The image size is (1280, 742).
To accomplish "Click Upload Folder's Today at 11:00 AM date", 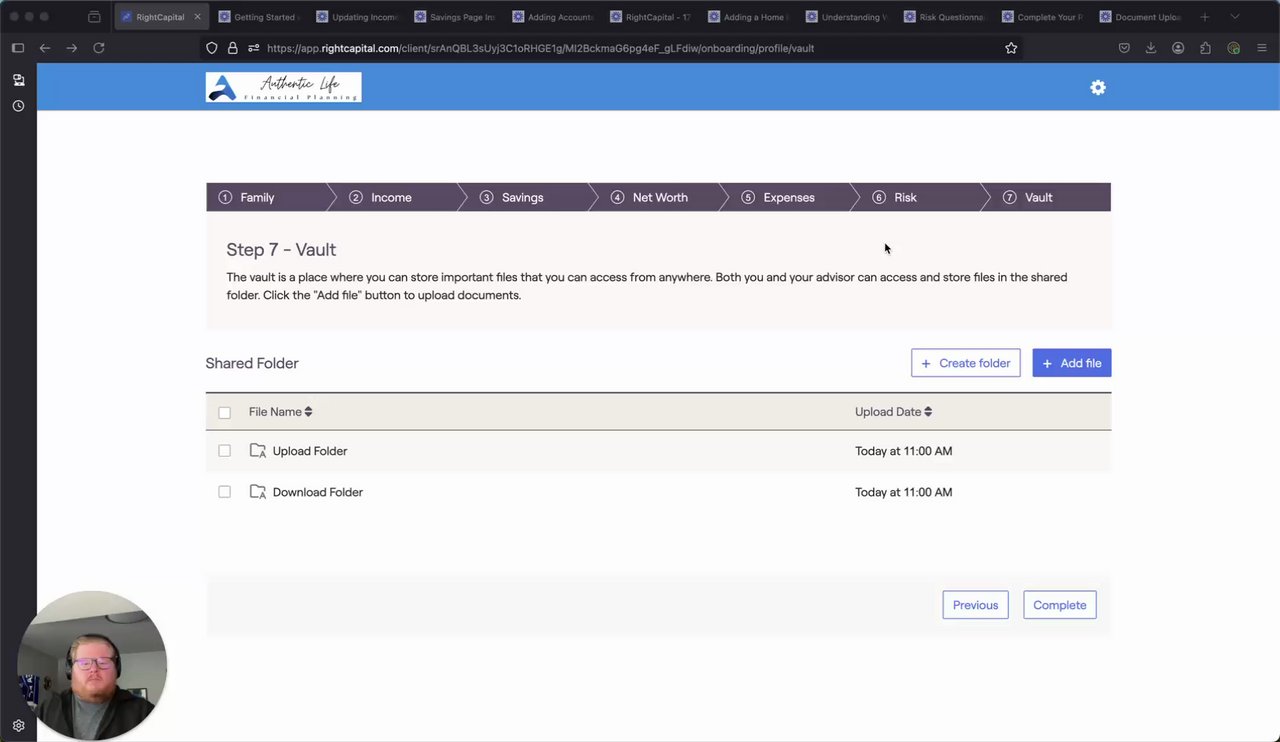I will (904, 451).
